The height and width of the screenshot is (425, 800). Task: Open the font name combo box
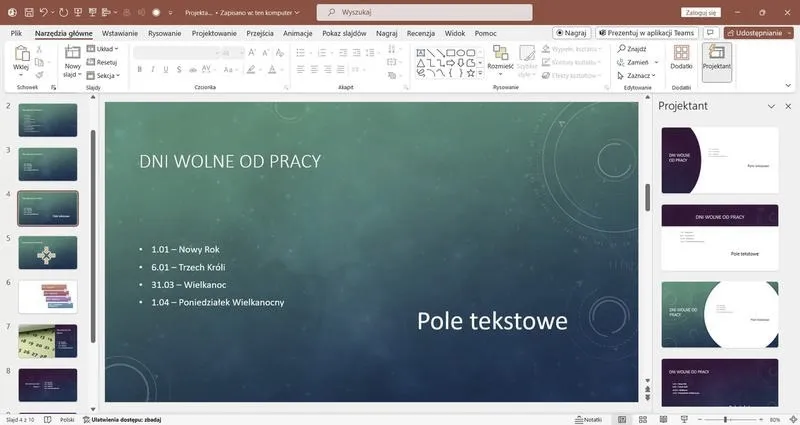[x=177, y=53]
